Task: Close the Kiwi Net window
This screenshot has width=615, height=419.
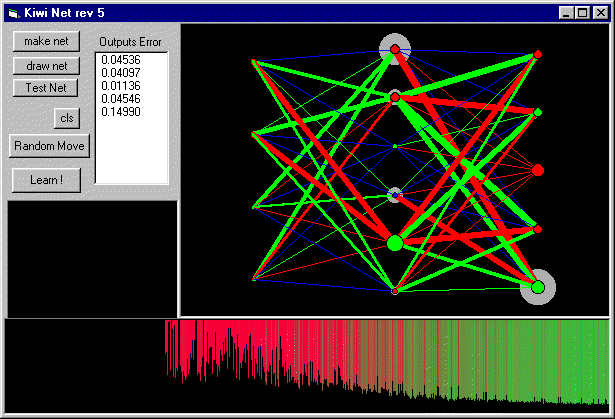Action: (600, 13)
